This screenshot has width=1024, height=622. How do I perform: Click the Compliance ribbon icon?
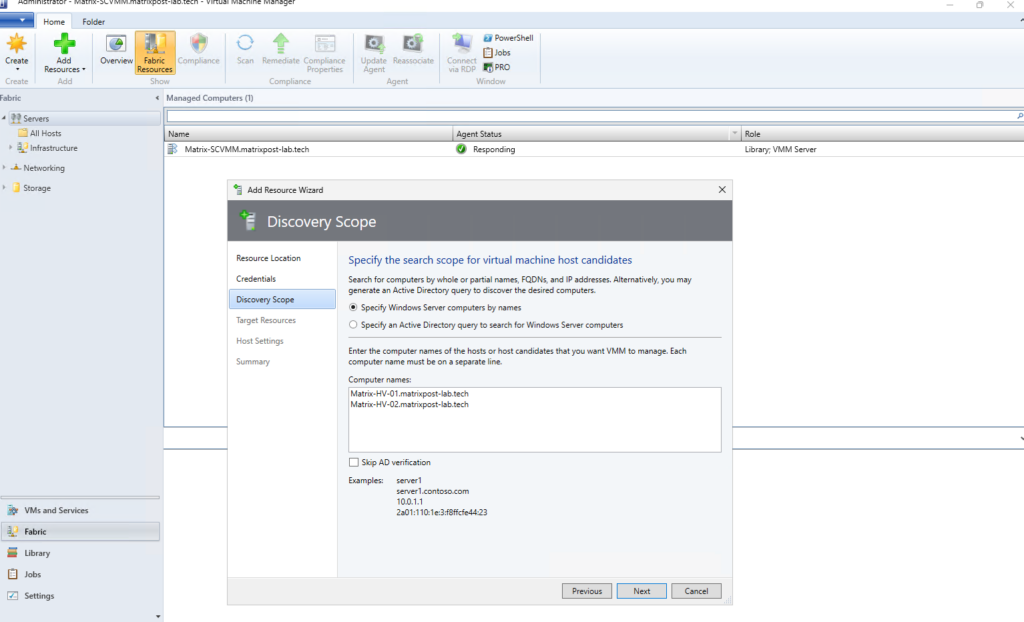click(199, 51)
